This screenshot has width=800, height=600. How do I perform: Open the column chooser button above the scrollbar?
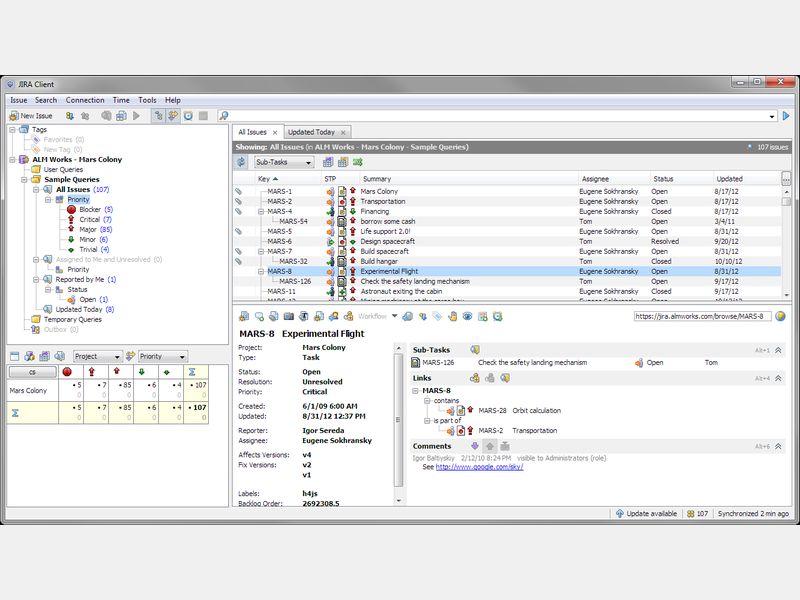point(786,178)
